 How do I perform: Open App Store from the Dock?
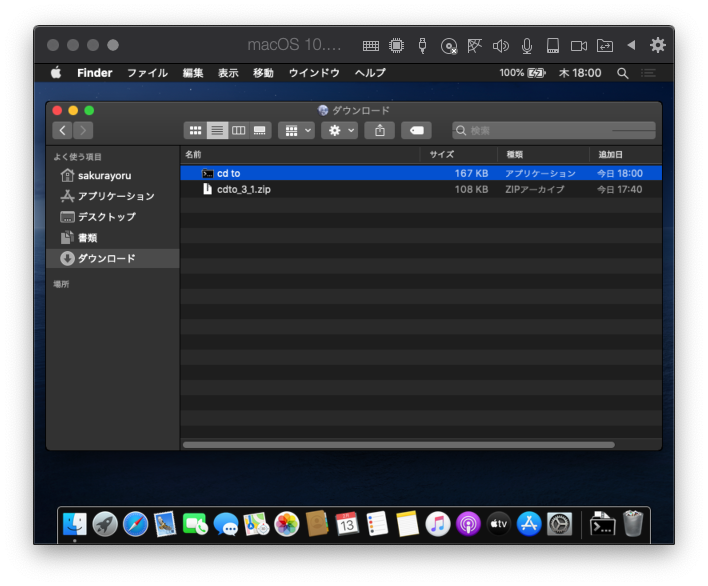click(x=529, y=524)
